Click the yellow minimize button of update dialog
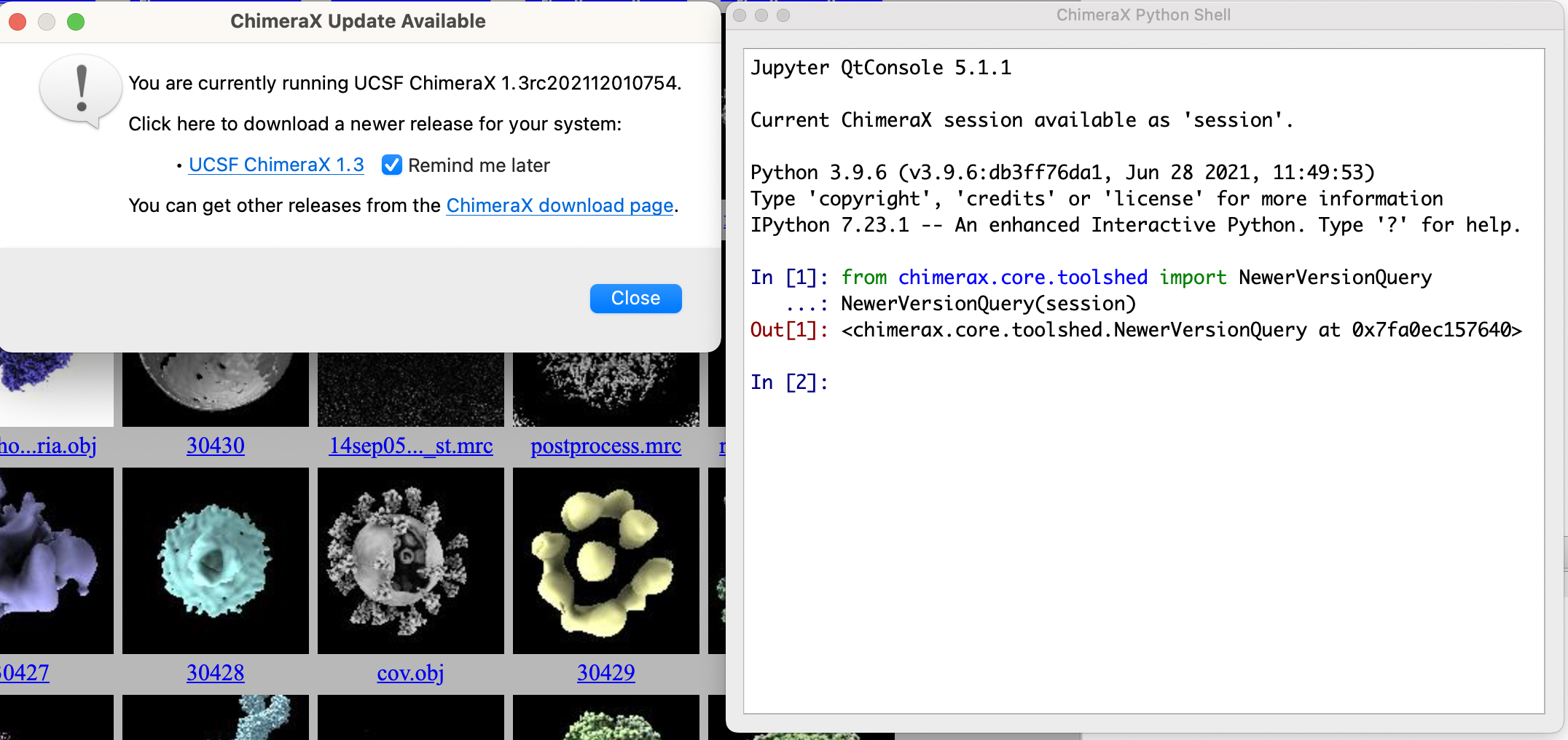Image resolution: width=1568 pixels, height=740 pixels. tap(47, 22)
